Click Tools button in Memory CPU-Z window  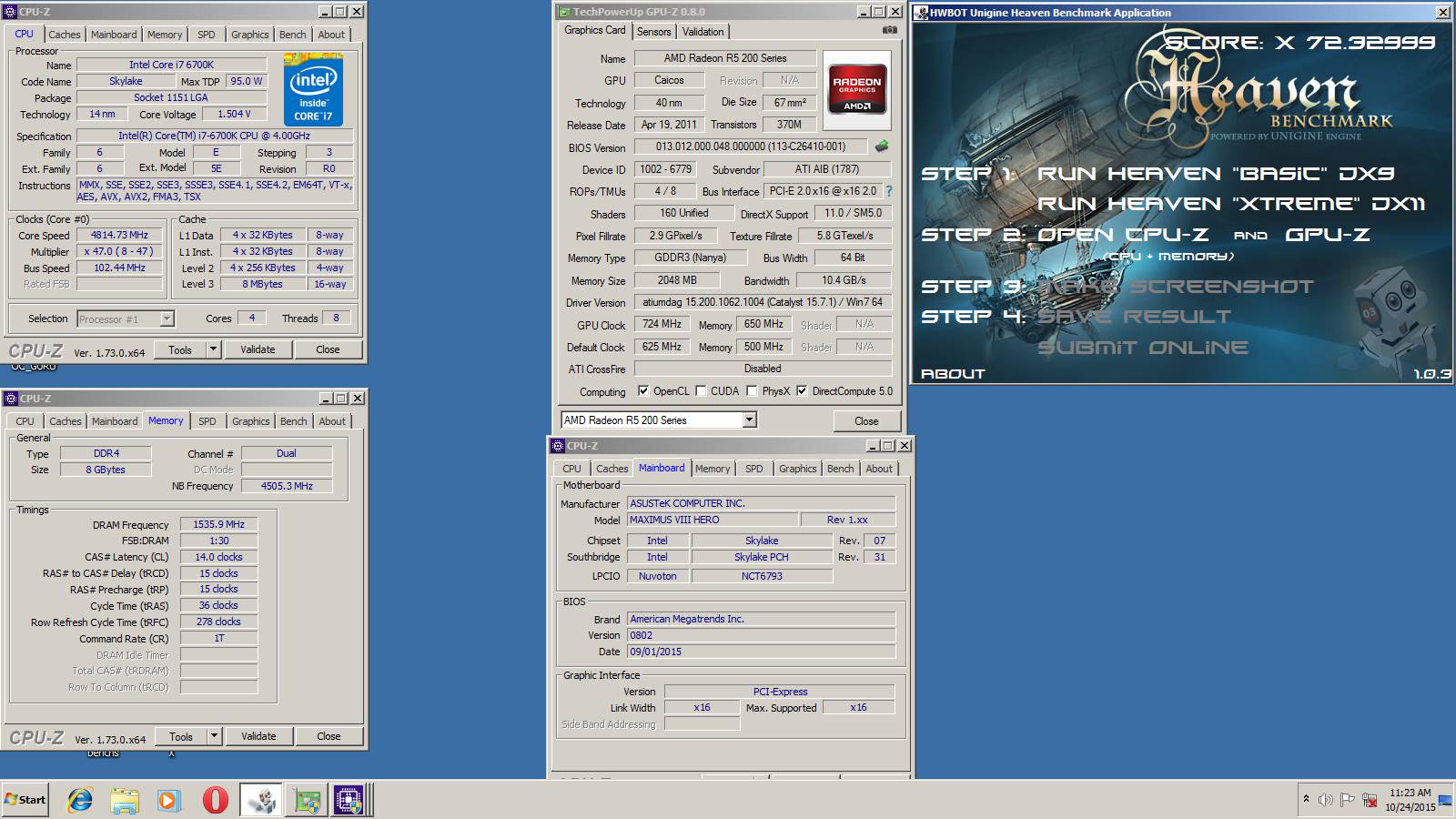pos(181,736)
